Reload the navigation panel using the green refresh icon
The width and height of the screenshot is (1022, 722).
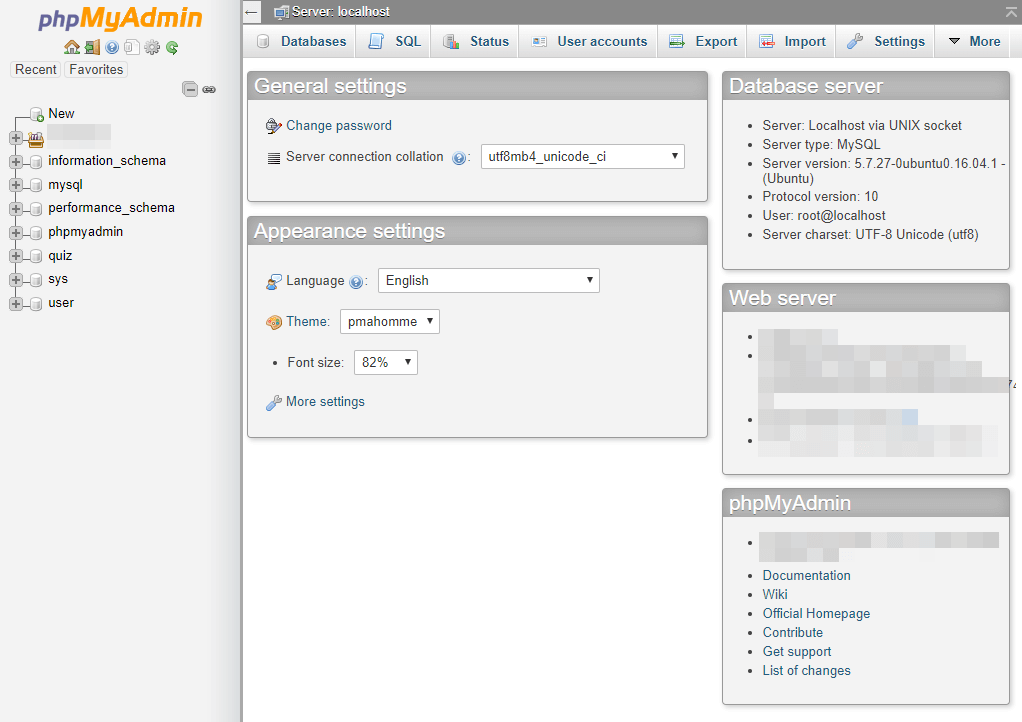tap(171, 48)
